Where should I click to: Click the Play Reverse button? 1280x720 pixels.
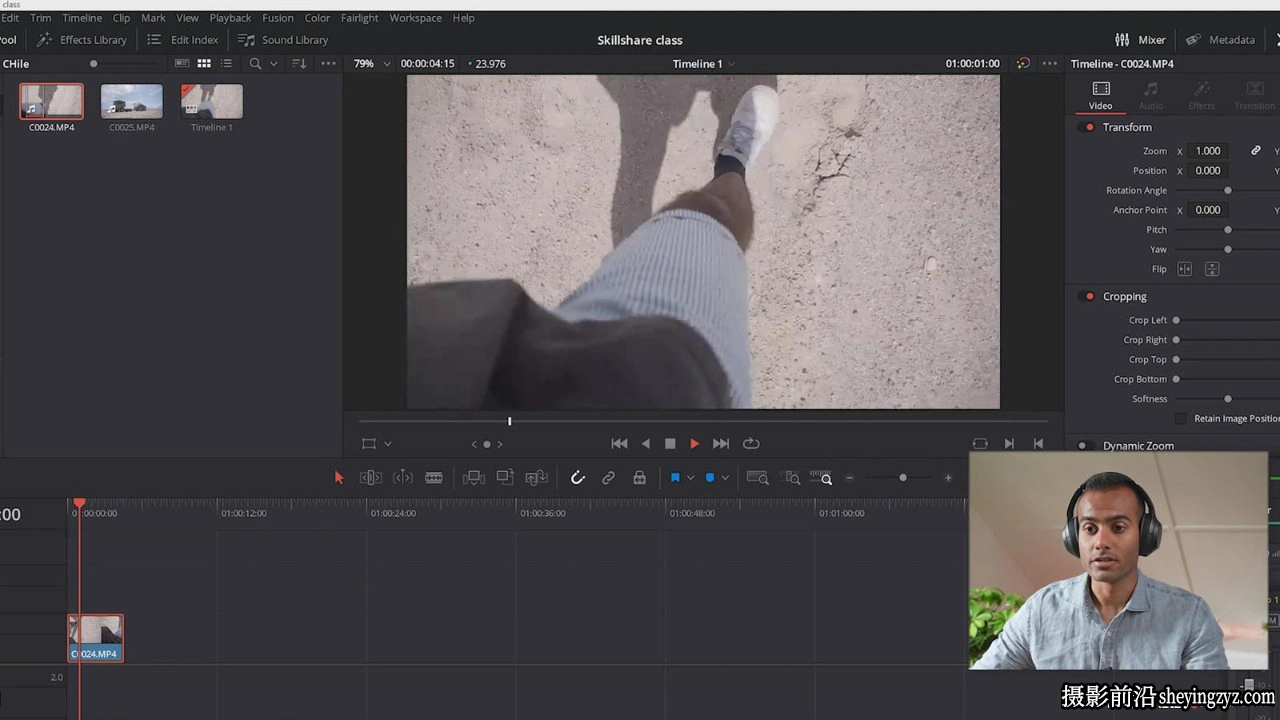(x=645, y=443)
